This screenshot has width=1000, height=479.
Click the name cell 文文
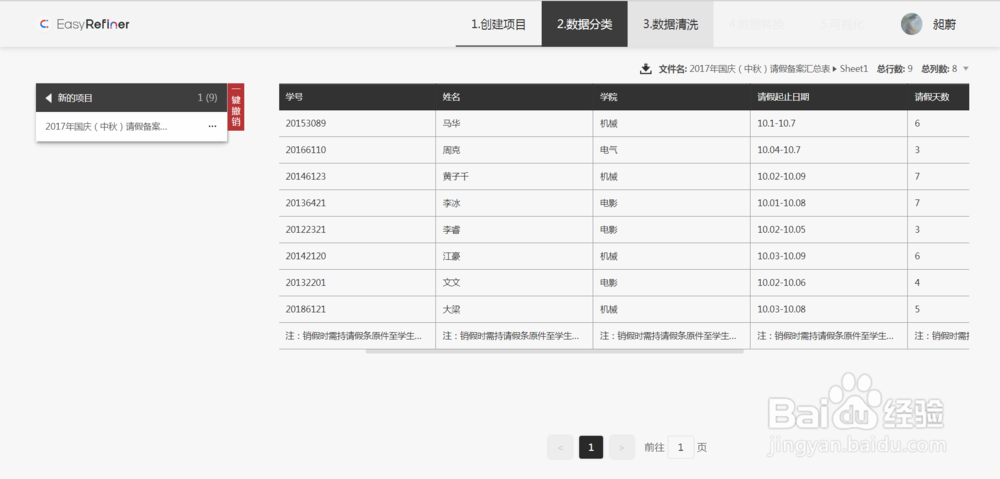(x=514, y=283)
